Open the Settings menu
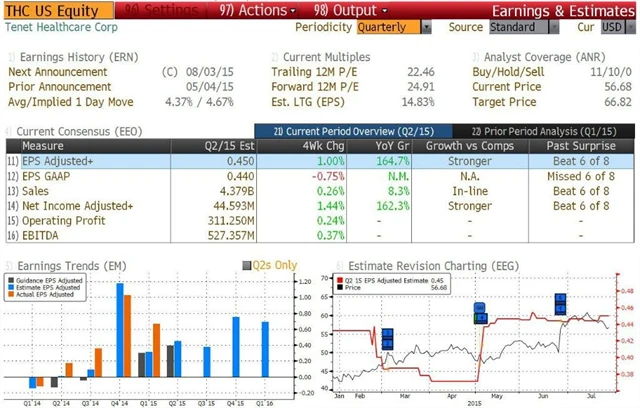Image resolution: width=640 pixels, height=408 pixels. click(x=164, y=10)
